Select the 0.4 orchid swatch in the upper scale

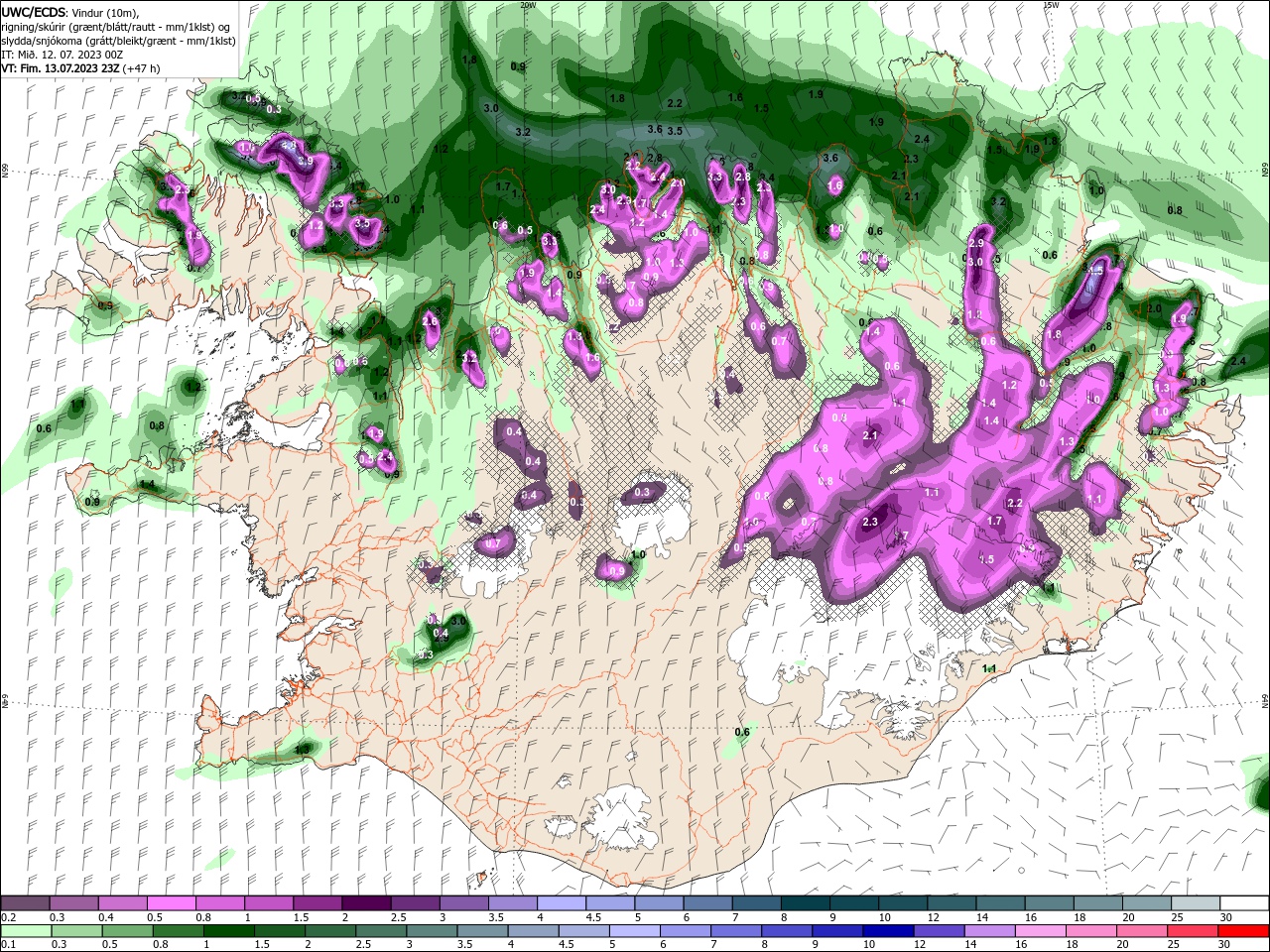click(122, 903)
